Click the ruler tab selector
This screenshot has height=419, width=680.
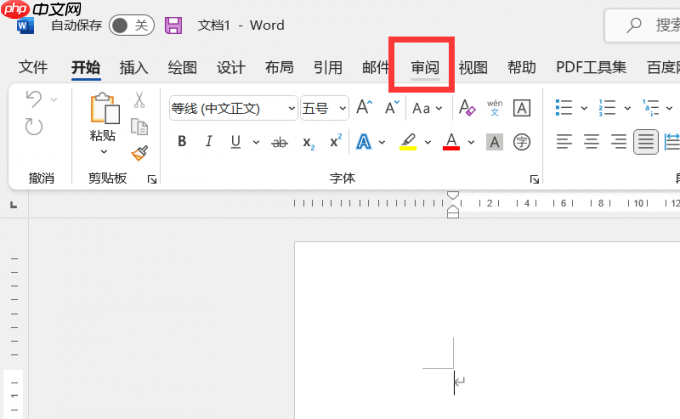click(13, 205)
